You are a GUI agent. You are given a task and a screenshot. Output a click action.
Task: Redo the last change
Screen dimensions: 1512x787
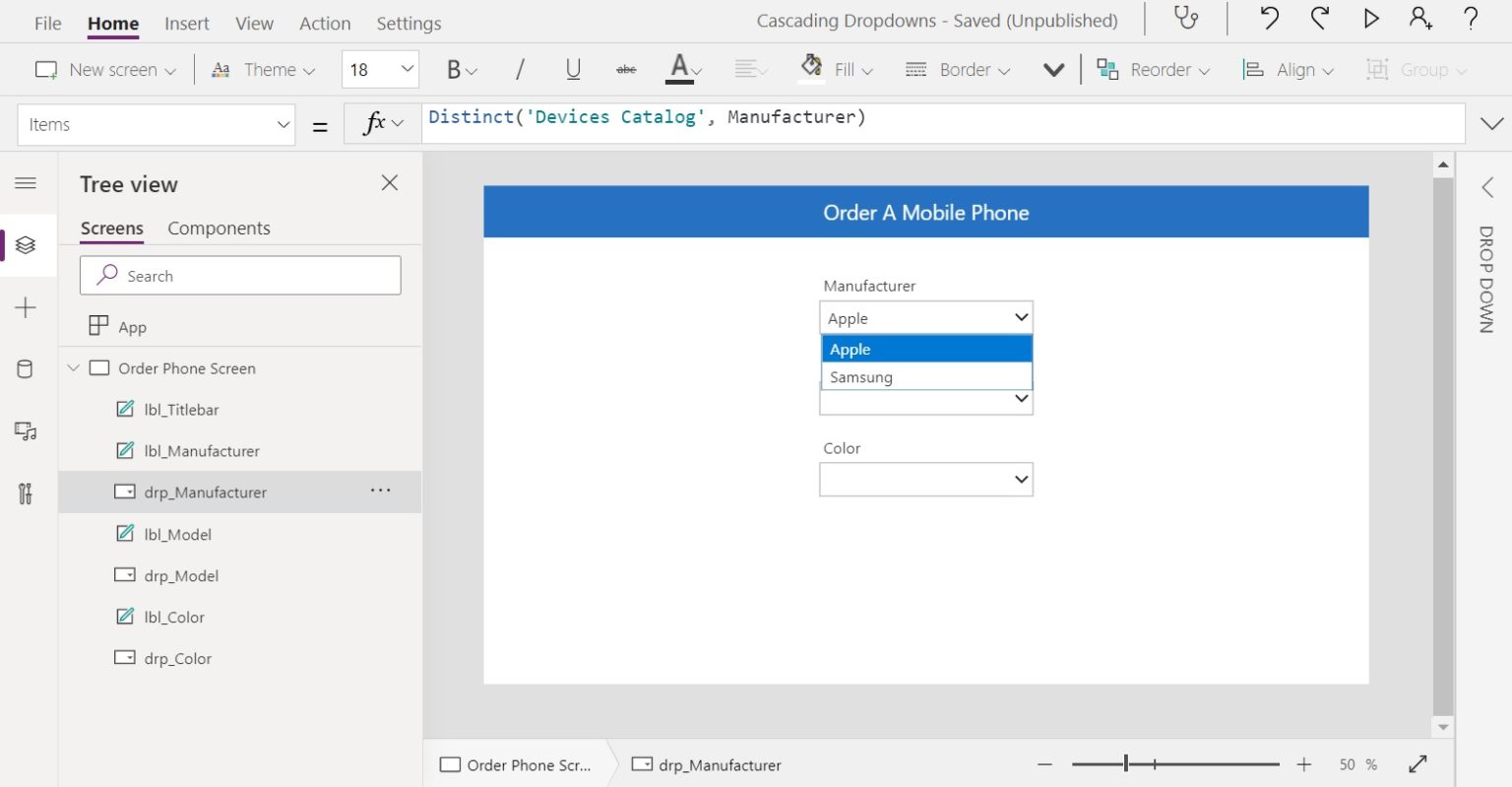pyautogui.click(x=1320, y=19)
